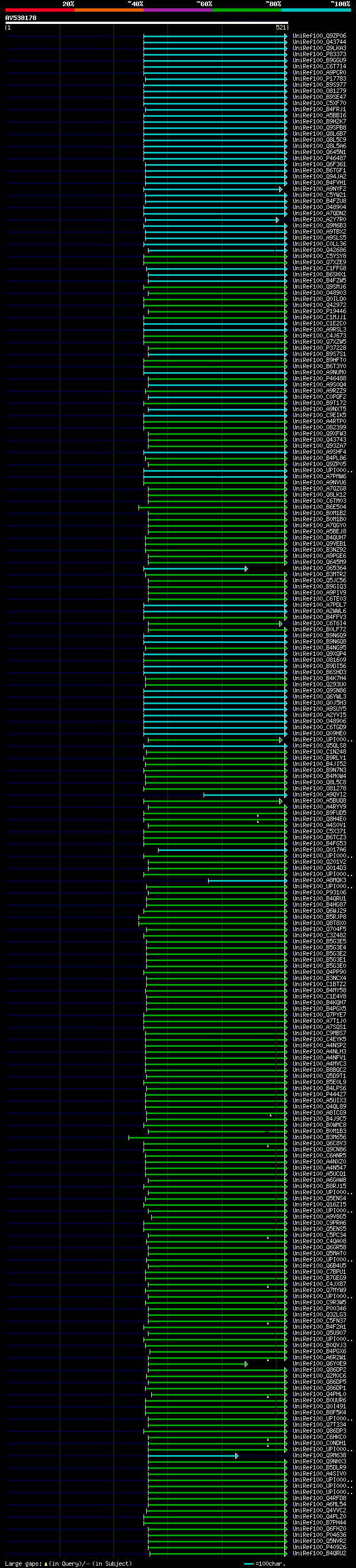Open hit UniRef100_Q9ZP06

[x=319, y=36]
